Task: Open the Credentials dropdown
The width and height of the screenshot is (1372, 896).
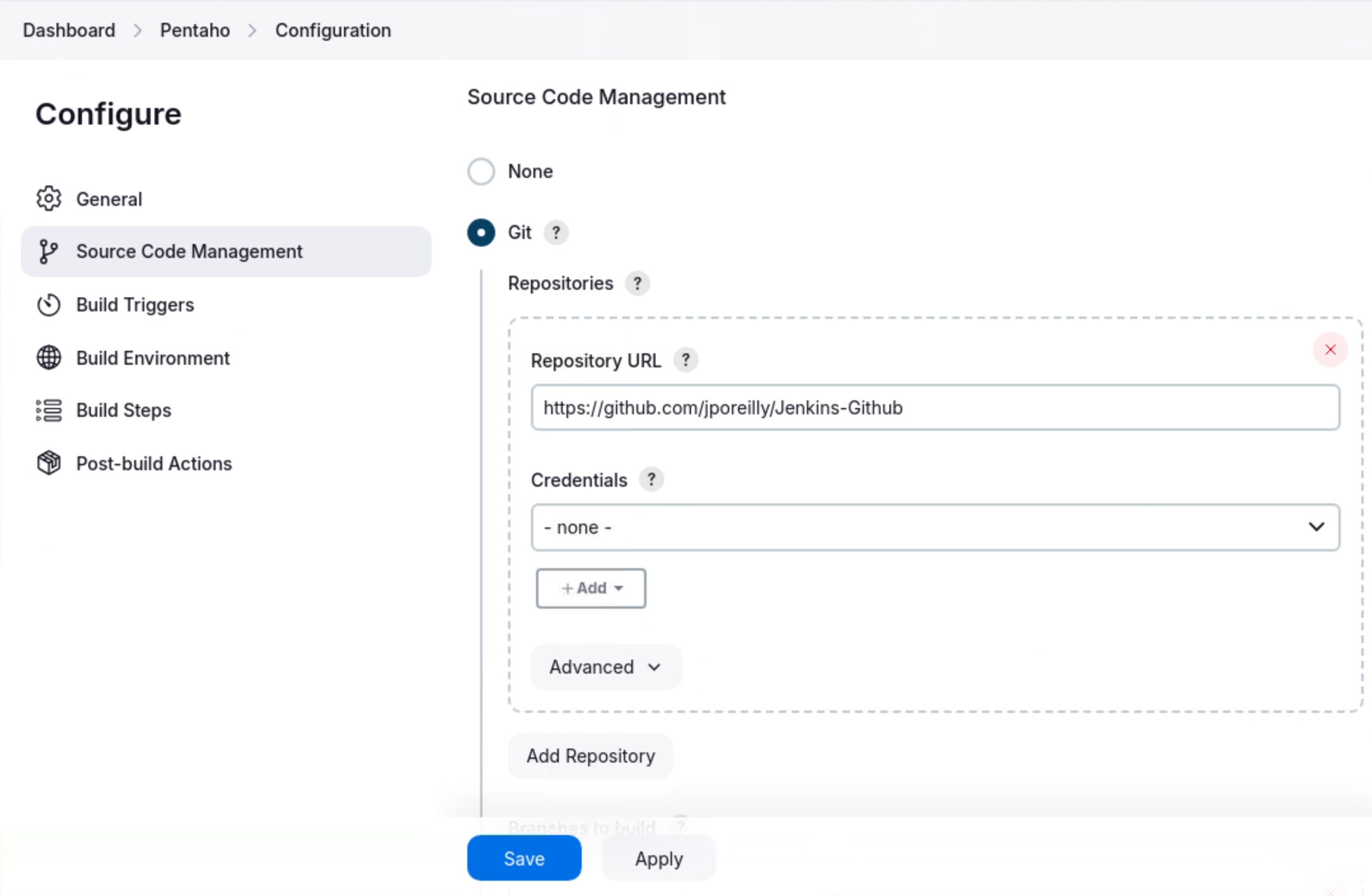Action: [935, 527]
